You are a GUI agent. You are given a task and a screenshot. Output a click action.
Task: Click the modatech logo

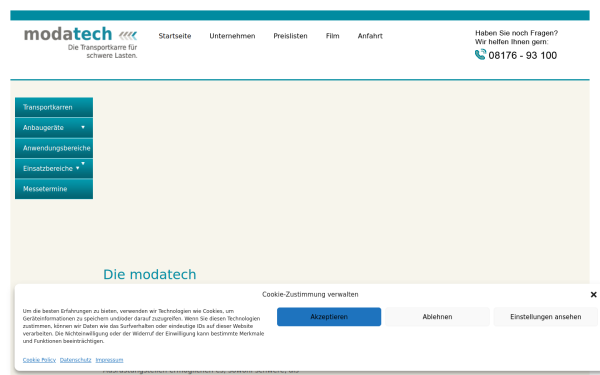click(x=80, y=34)
